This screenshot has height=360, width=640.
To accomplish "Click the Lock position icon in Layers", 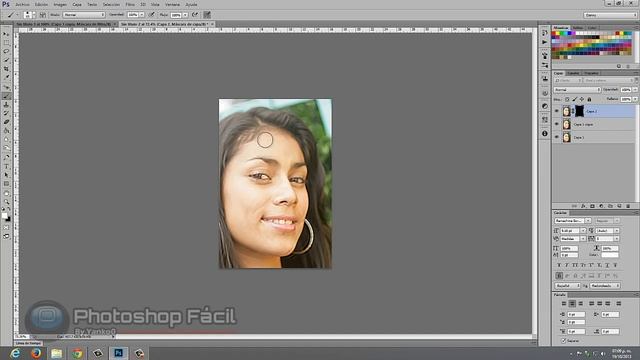I will [582, 99].
